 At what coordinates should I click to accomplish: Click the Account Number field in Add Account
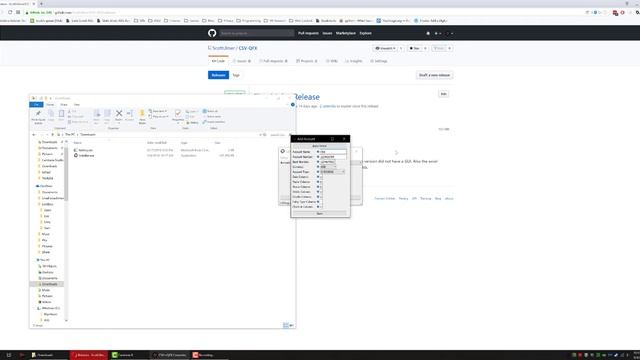(333, 157)
